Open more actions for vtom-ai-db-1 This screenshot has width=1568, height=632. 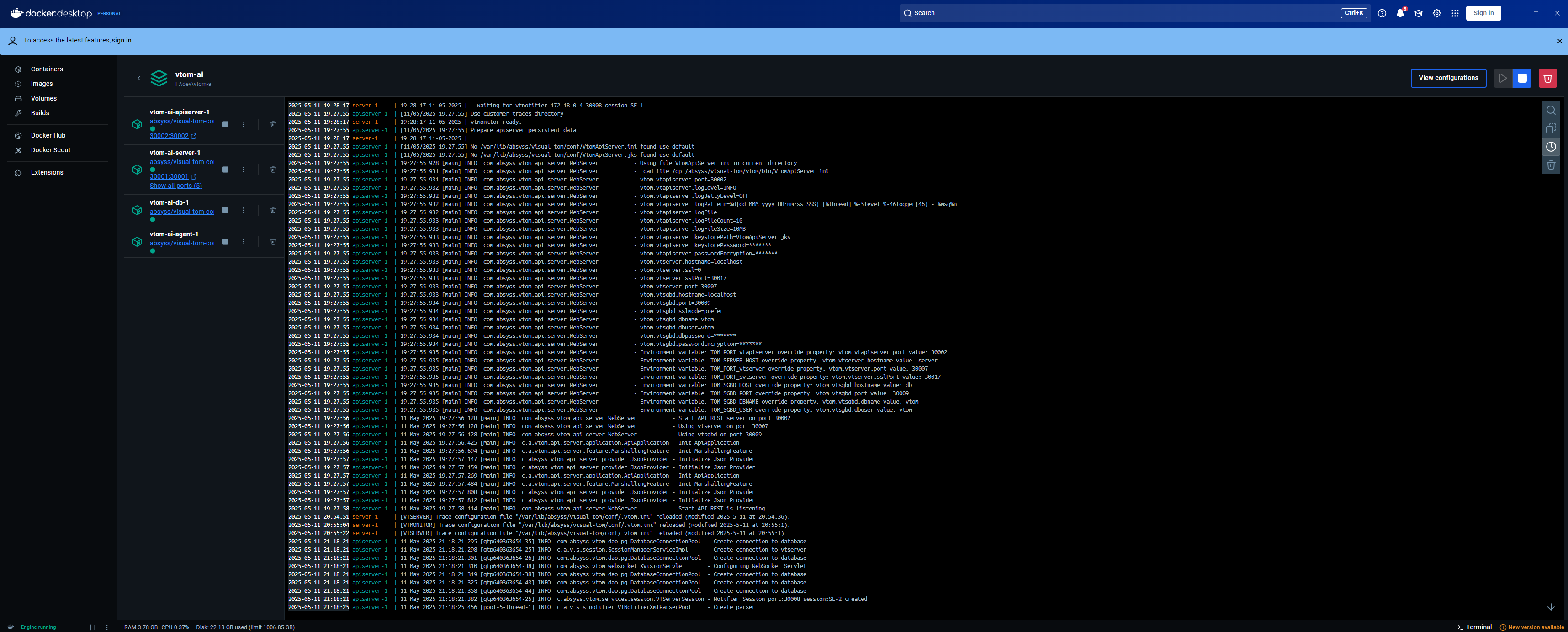click(x=244, y=211)
